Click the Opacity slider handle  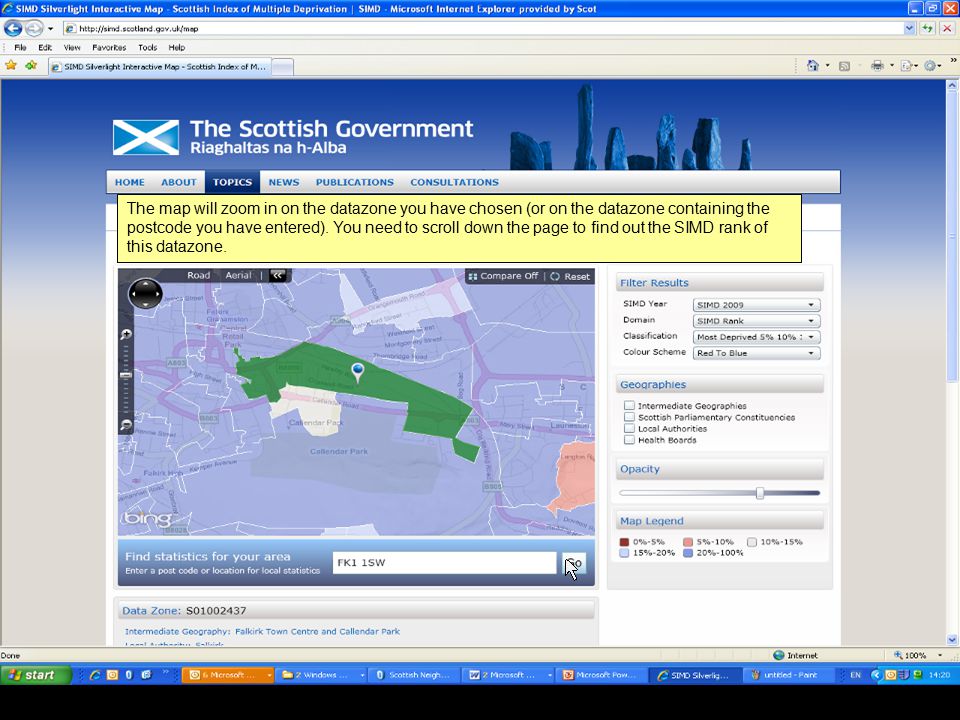[x=760, y=493]
